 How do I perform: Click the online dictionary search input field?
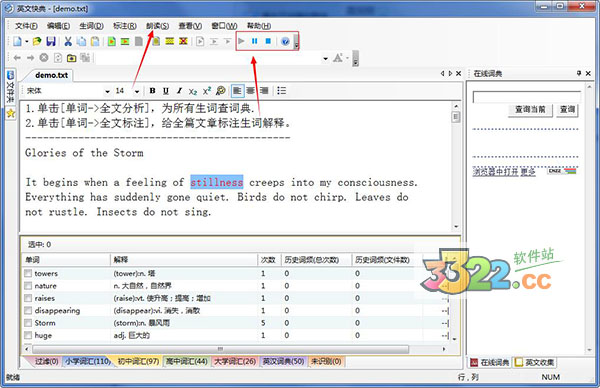tap(527, 97)
